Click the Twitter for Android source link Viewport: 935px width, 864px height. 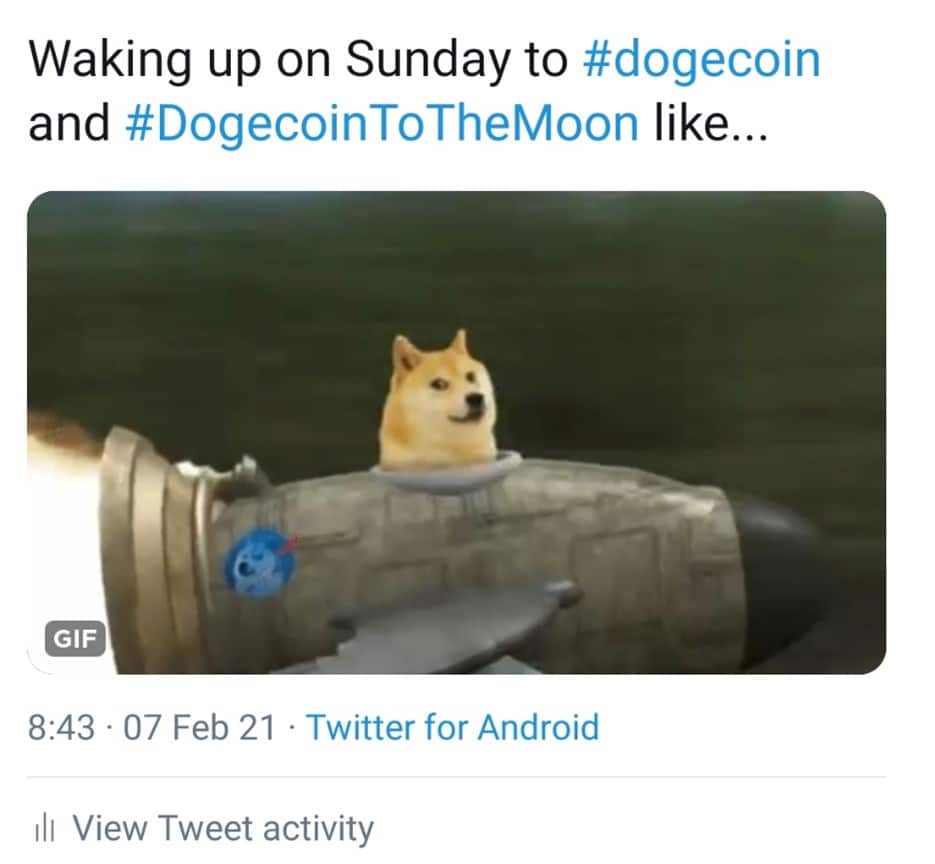452,727
